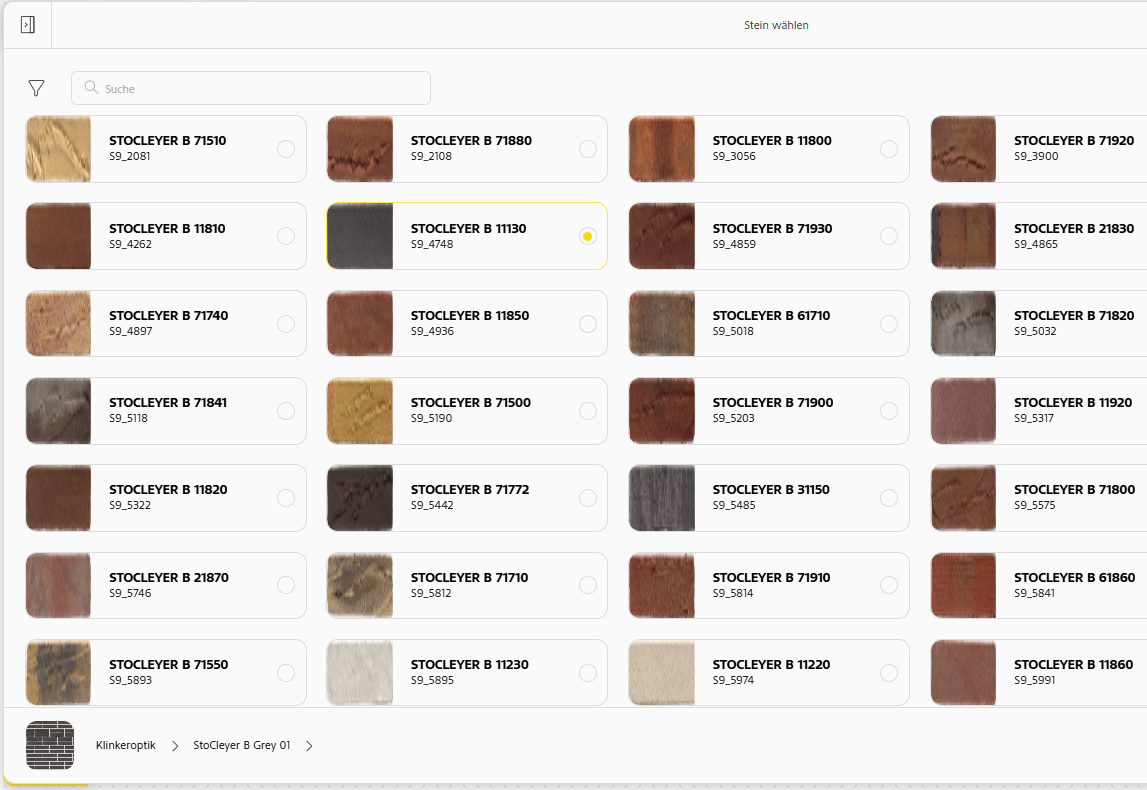Select the STOCLEYER B 71500 yellow thumbnail
This screenshot has height=790, width=1147.
pyautogui.click(x=360, y=411)
